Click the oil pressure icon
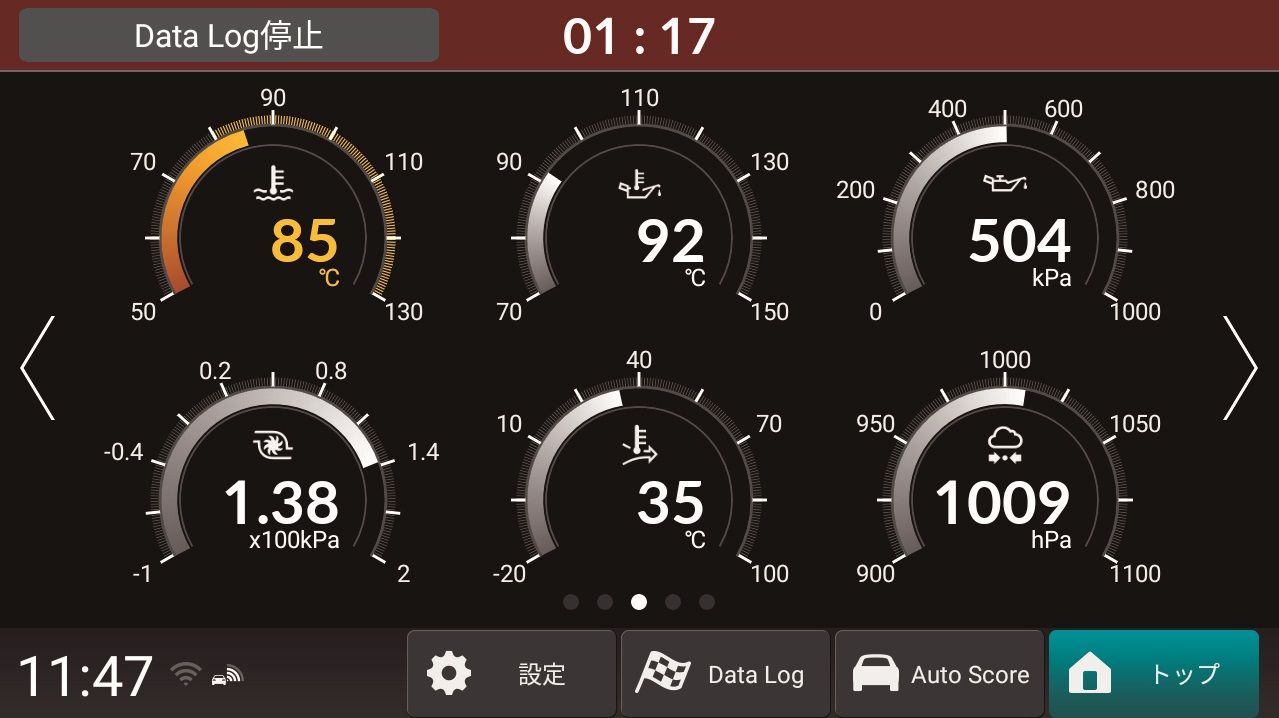Screen dimensions: 1279x718 (1005, 183)
